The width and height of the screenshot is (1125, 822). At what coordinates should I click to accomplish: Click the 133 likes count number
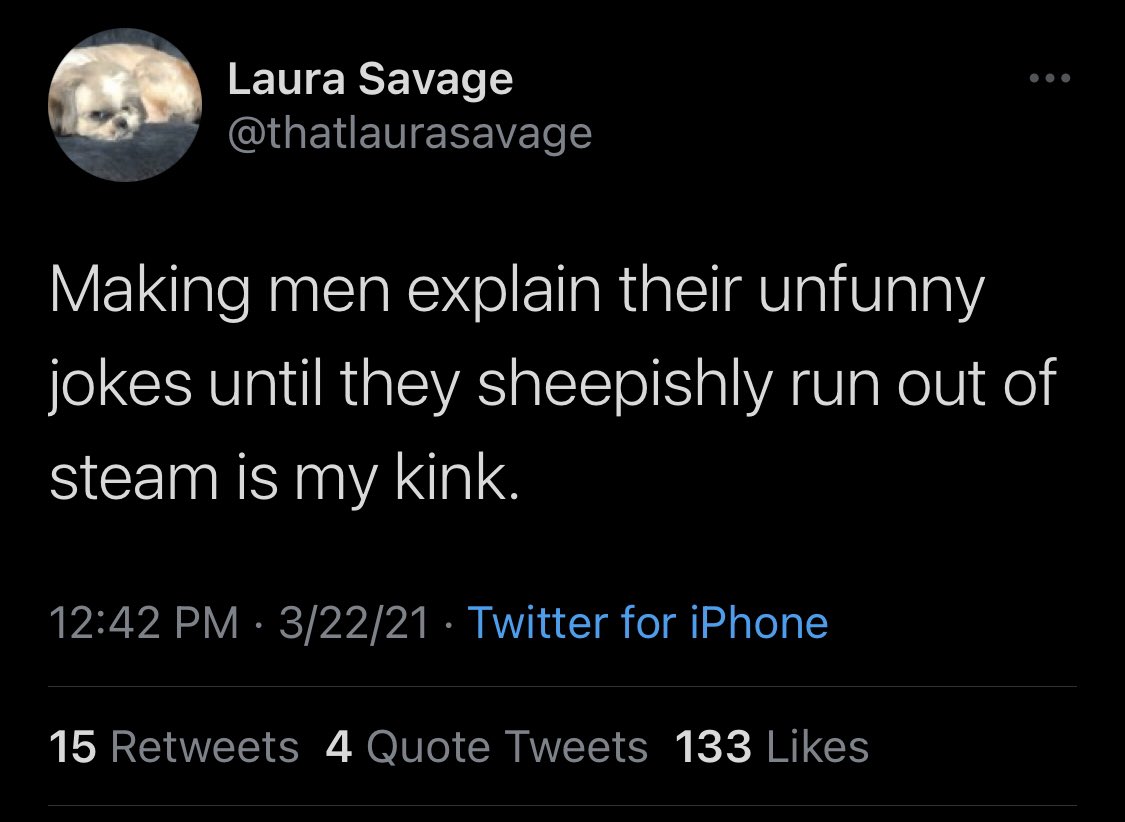coord(713,747)
